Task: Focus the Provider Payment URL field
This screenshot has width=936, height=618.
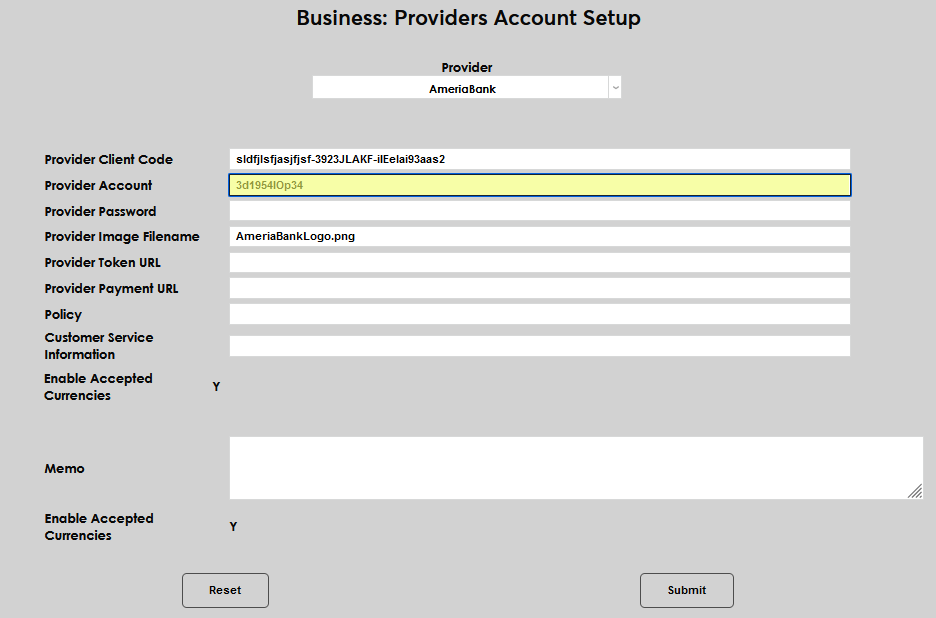Action: pos(539,289)
